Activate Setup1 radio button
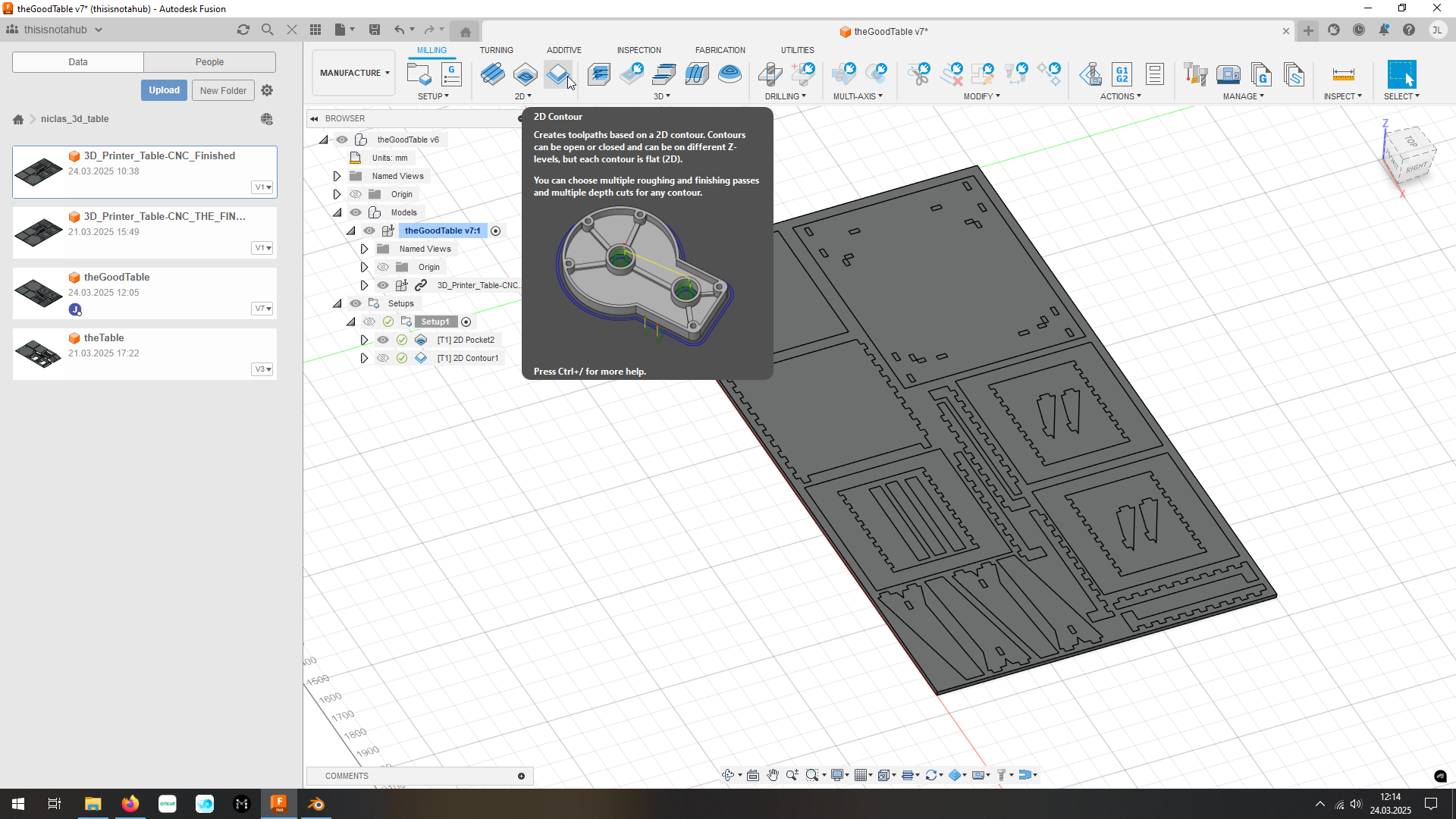This screenshot has height=819, width=1456. (x=466, y=322)
